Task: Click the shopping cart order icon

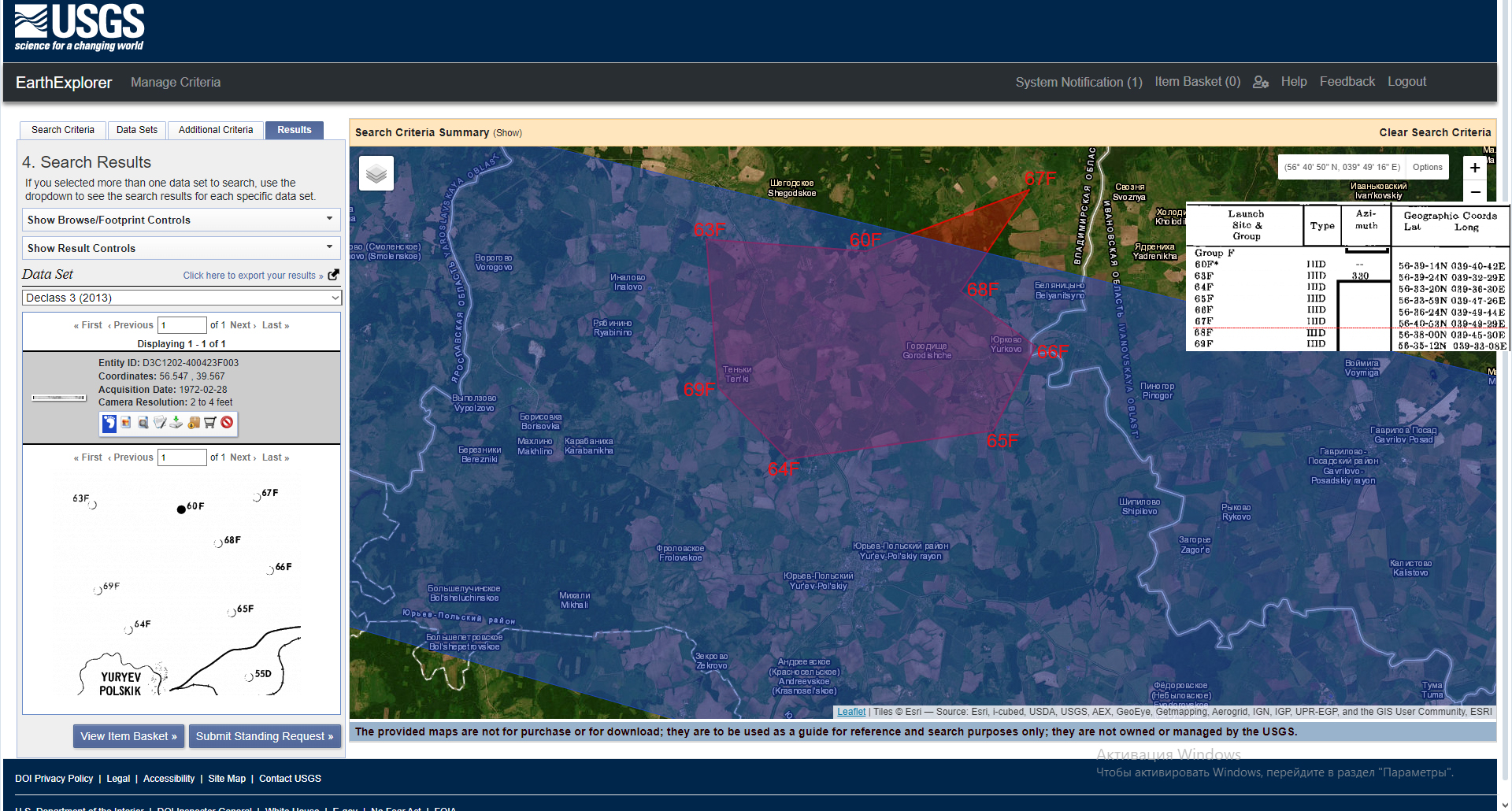Action: coord(210,423)
